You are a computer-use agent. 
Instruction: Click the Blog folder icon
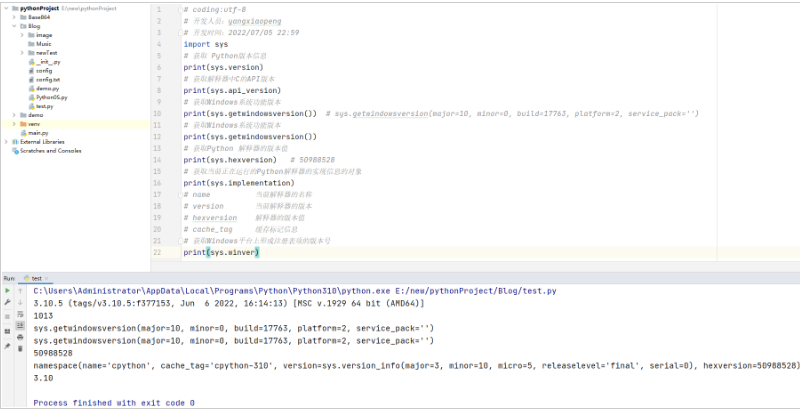(23, 26)
